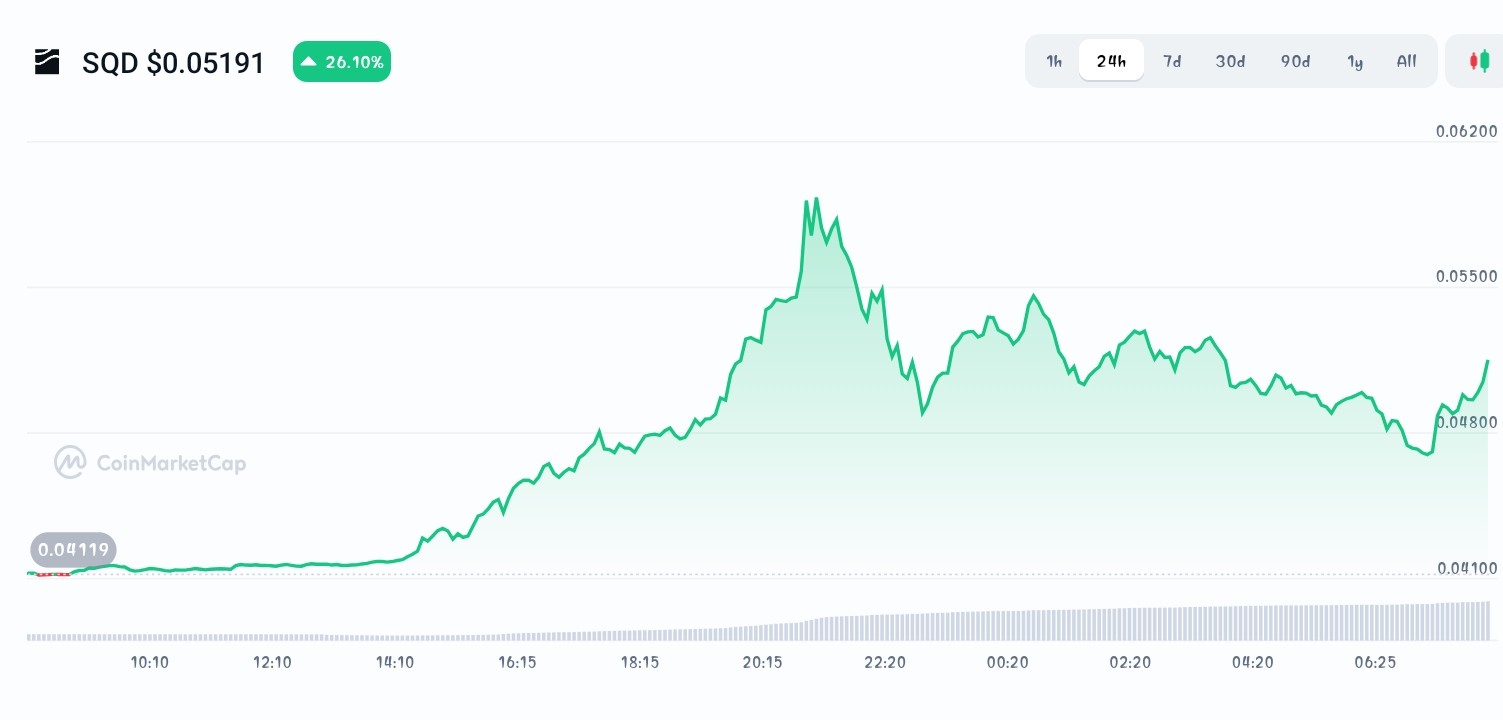Screen dimensions: 1503x720
Task: Select the 1h time range
Action: pos(1053,61)
